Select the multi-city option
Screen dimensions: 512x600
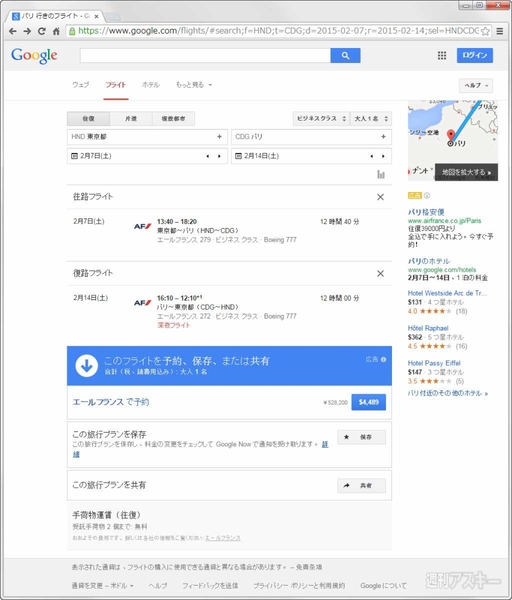click(173, 119)
